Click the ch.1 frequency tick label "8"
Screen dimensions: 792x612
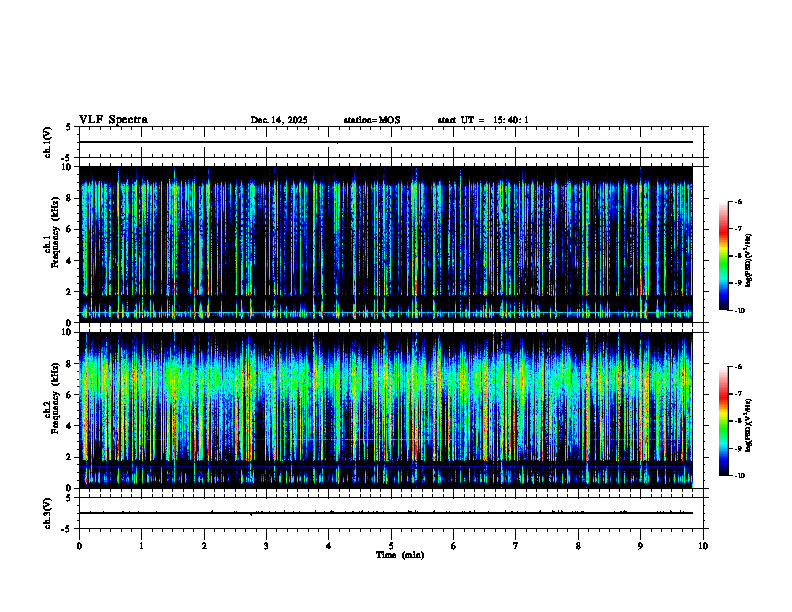(x=70, y=198)
